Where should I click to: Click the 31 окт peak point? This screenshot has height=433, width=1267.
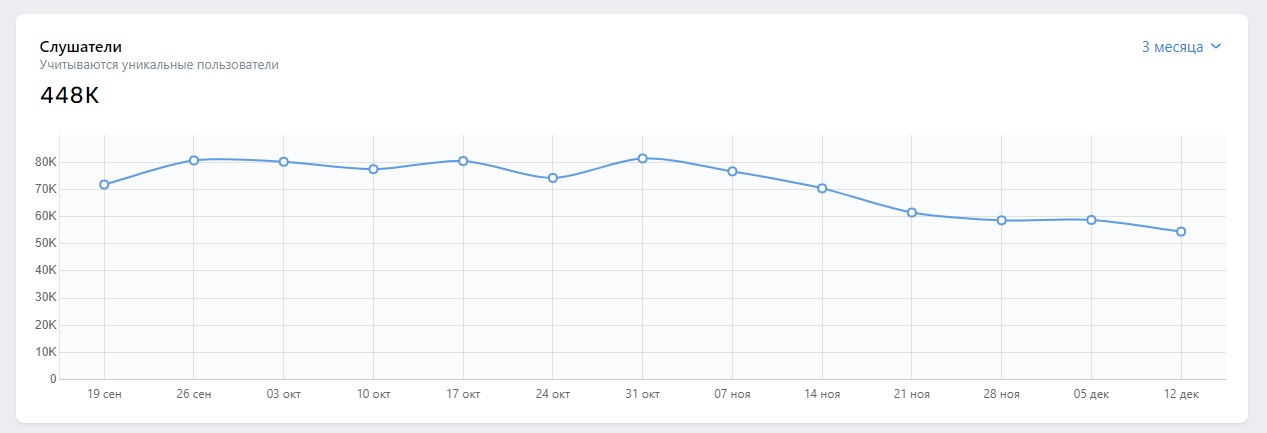(643, 158)
